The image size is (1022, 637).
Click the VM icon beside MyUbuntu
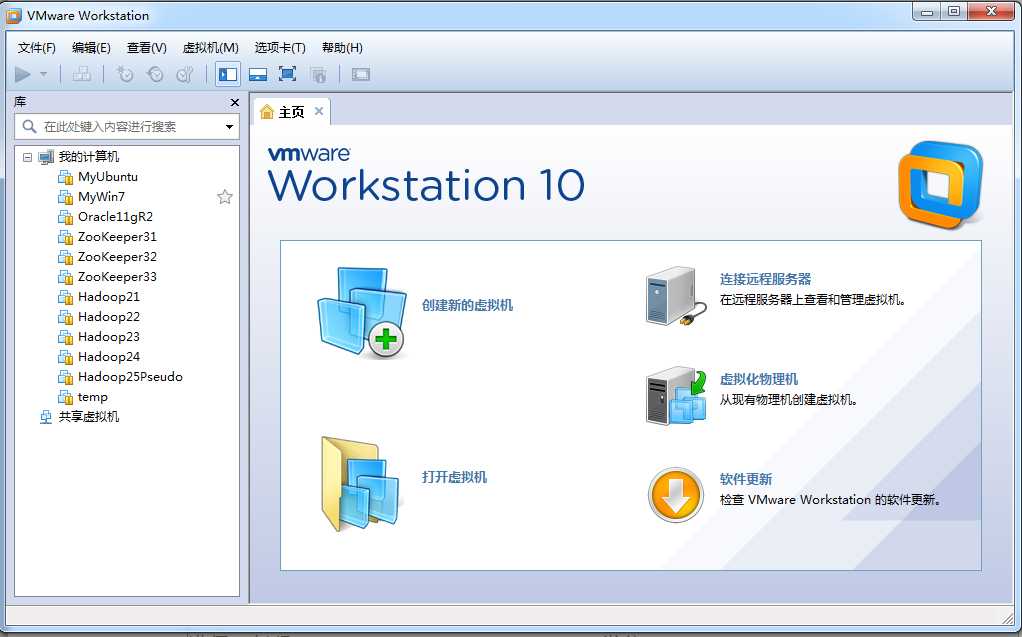click(x=65, y=177)
